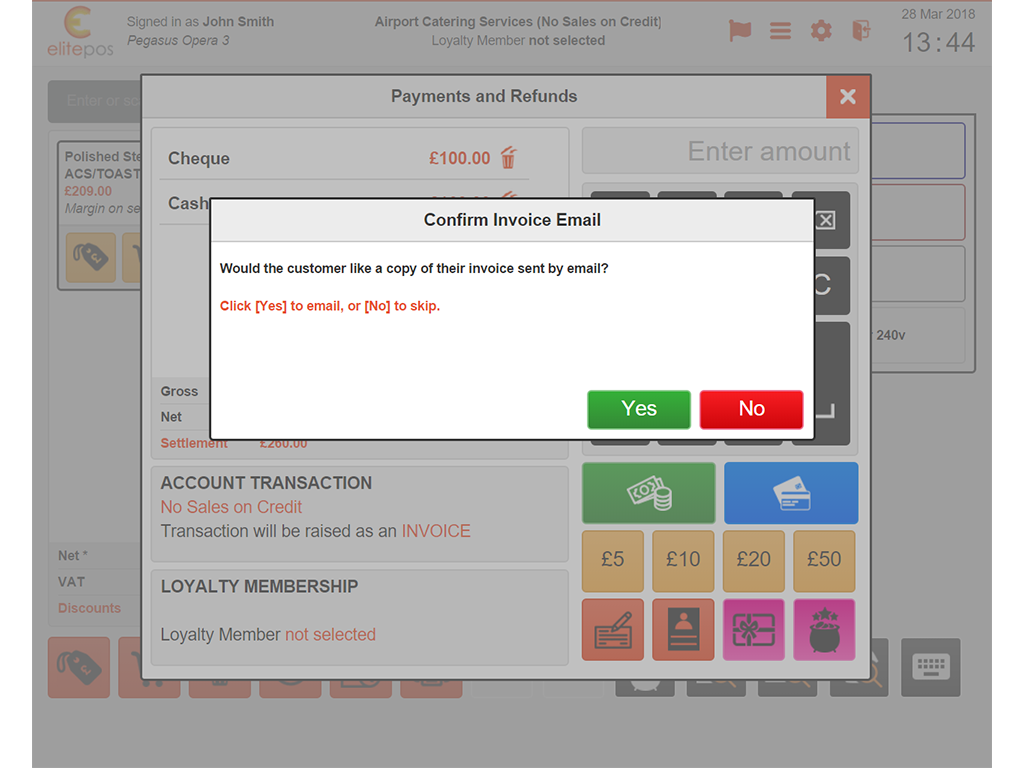Select the loyalty points pot icon
Viewport: 1024px width, 768px height.
824,630
